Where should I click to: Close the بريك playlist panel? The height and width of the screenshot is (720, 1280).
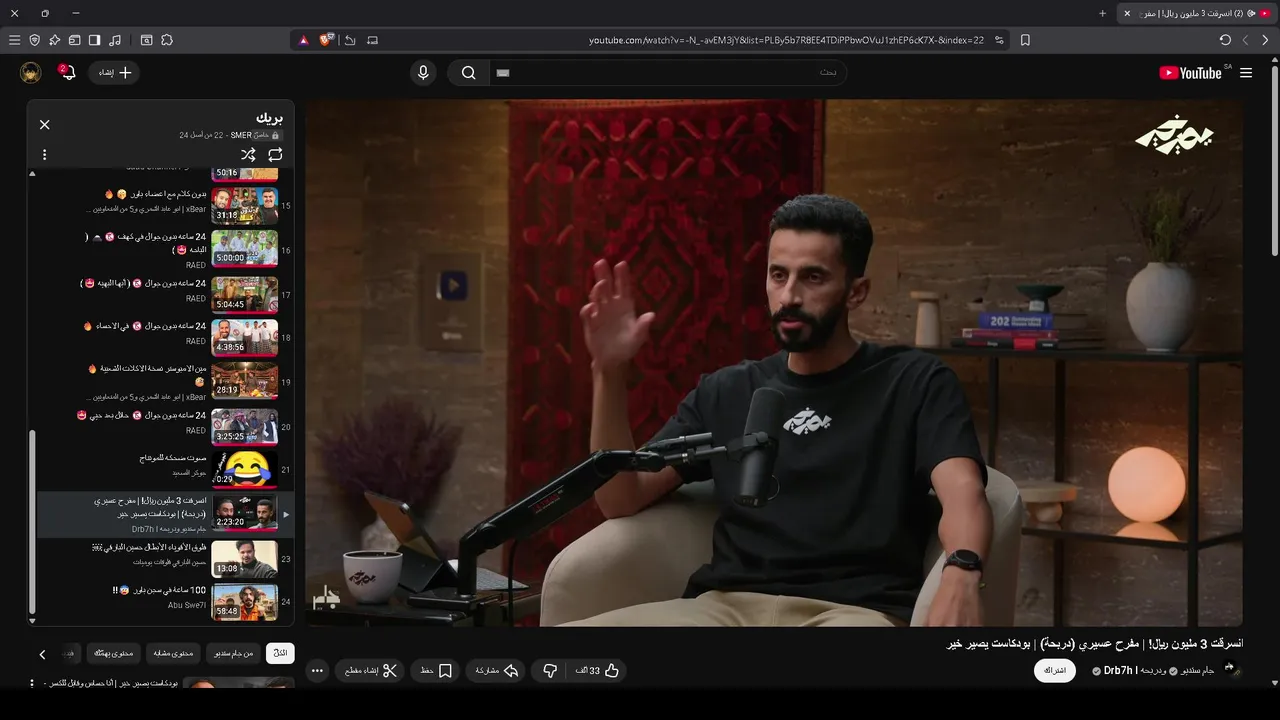(x=44, y=125)
